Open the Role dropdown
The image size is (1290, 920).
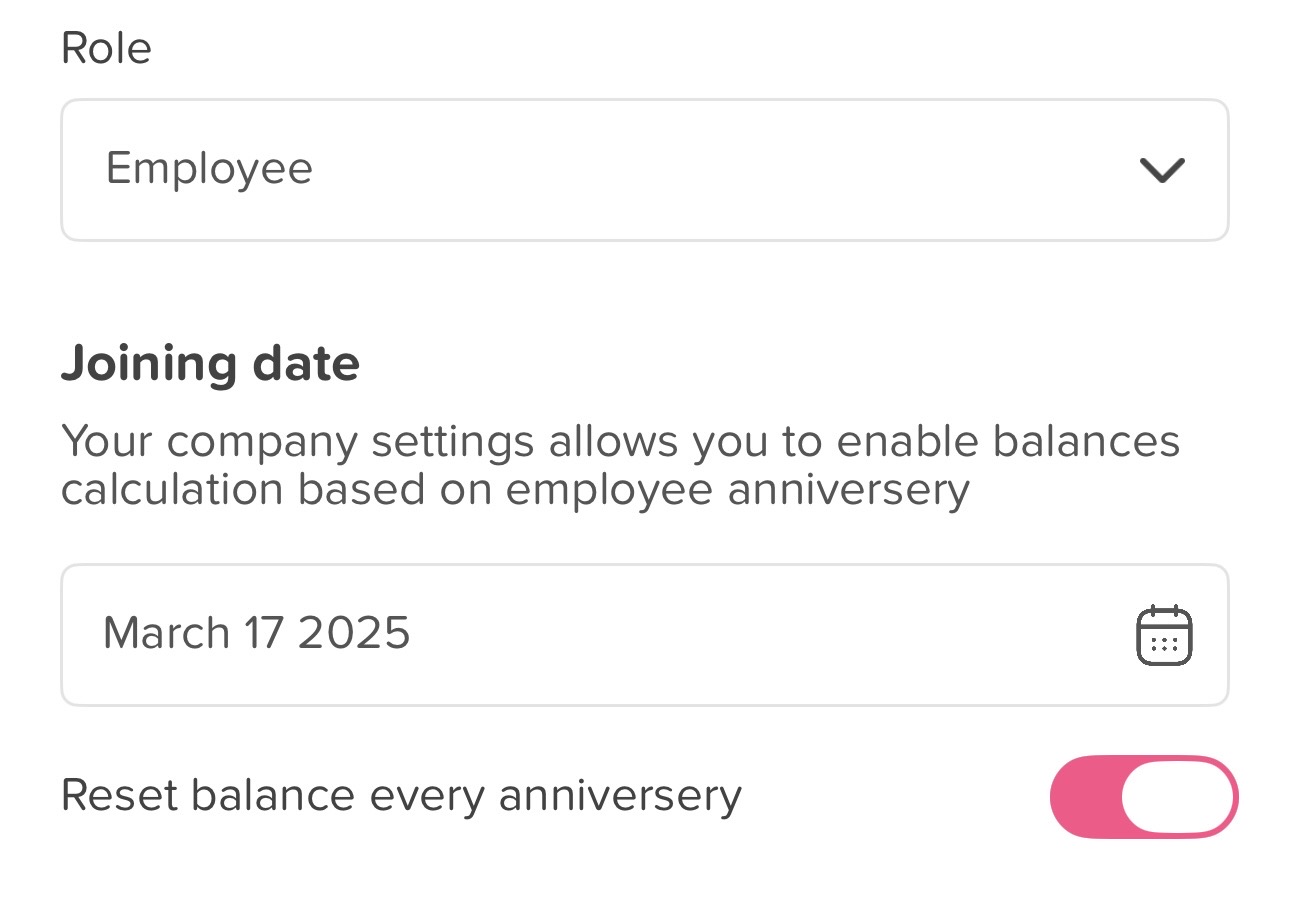pyautogui.click(x=644, y=170)
